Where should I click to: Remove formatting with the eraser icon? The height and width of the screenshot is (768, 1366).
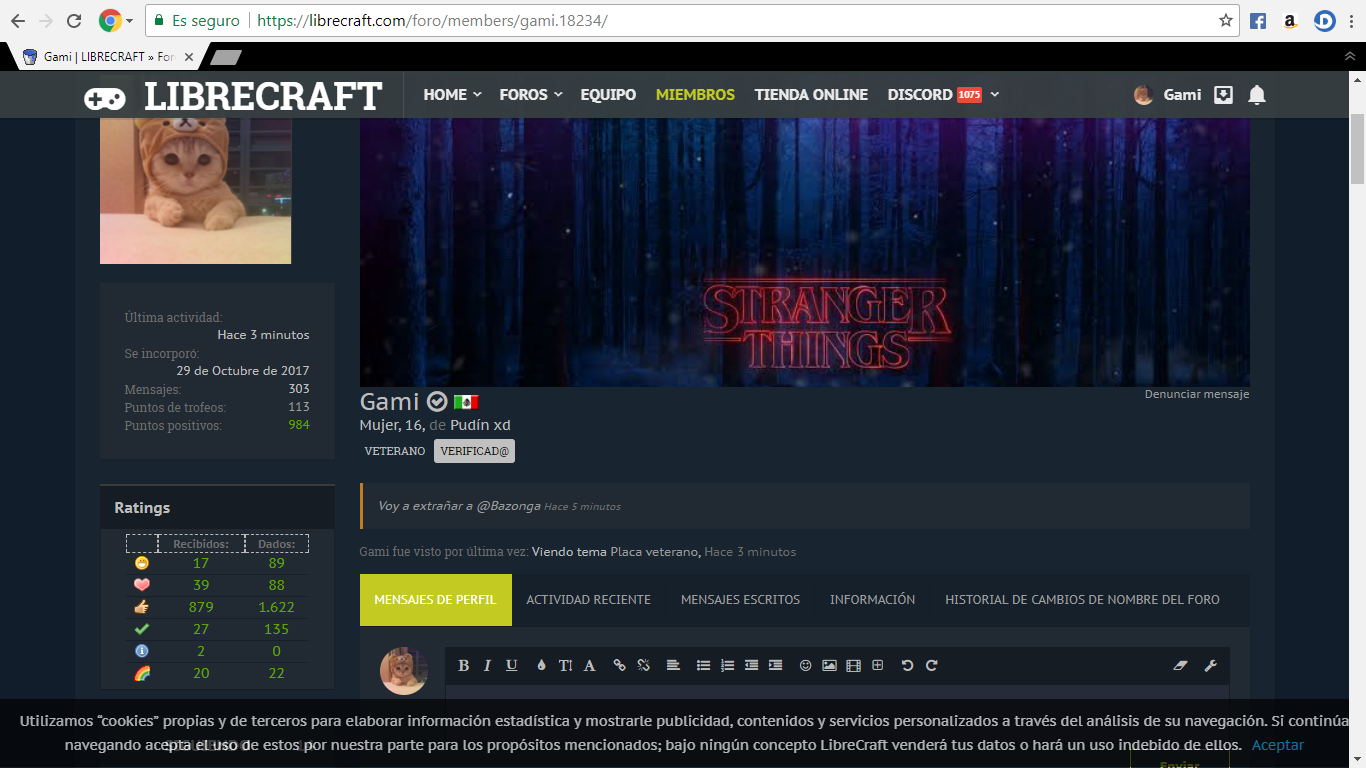[1181, 666]
